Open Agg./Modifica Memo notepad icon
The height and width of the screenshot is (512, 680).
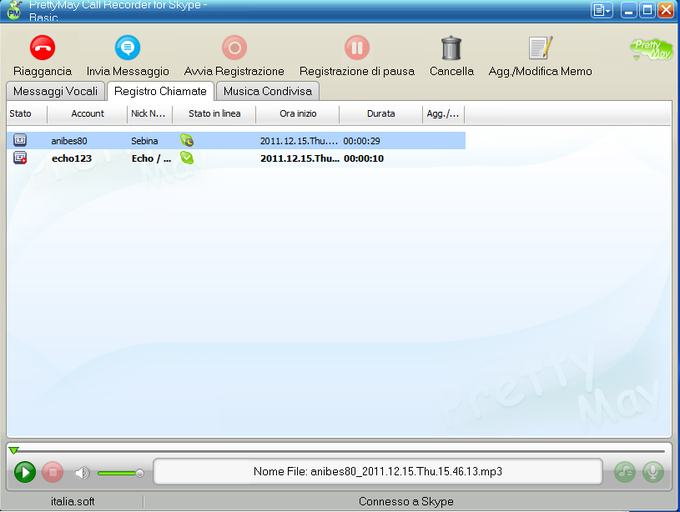(x=540, y=47)
